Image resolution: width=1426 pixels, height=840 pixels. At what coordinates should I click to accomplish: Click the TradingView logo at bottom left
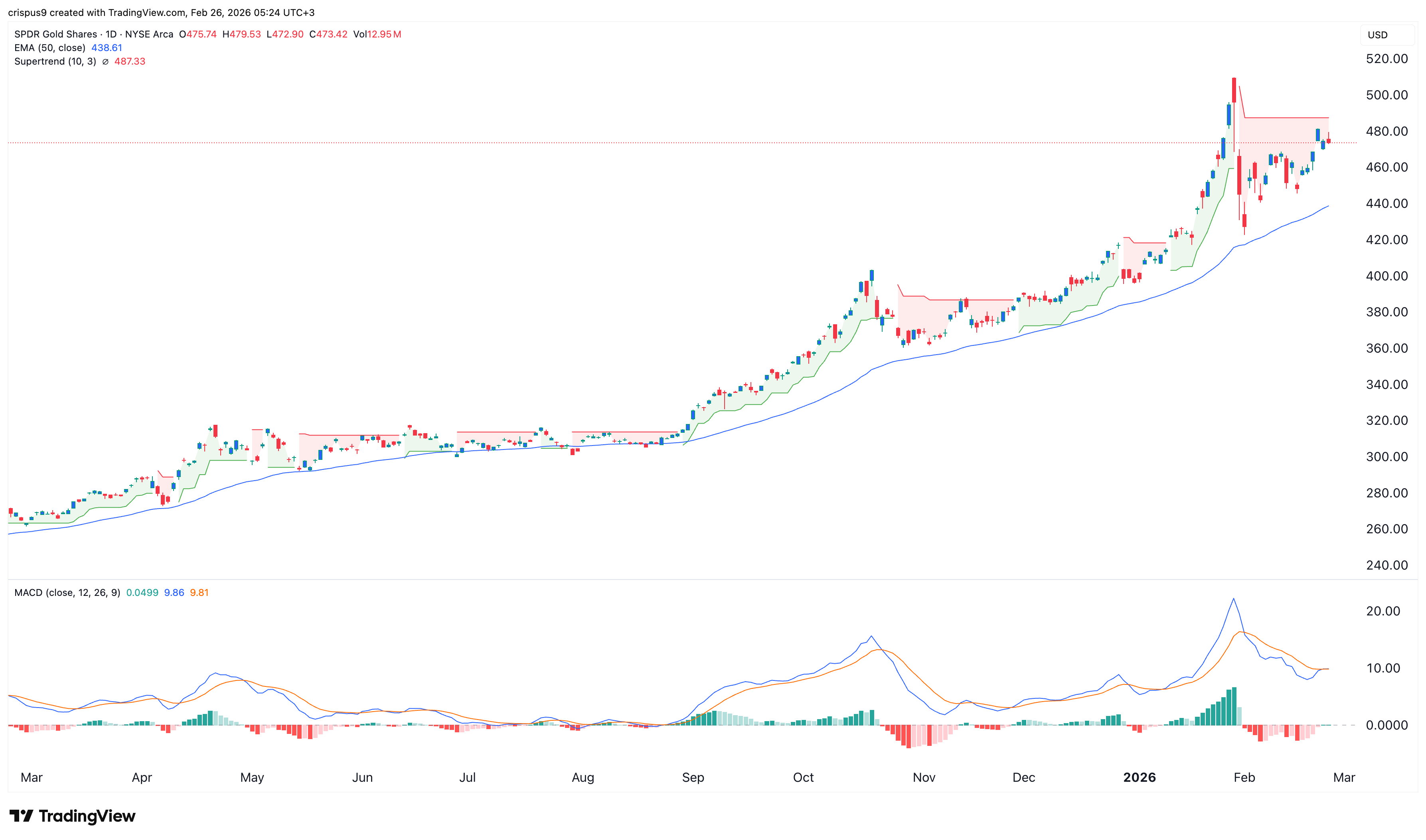tap(72, 816)
